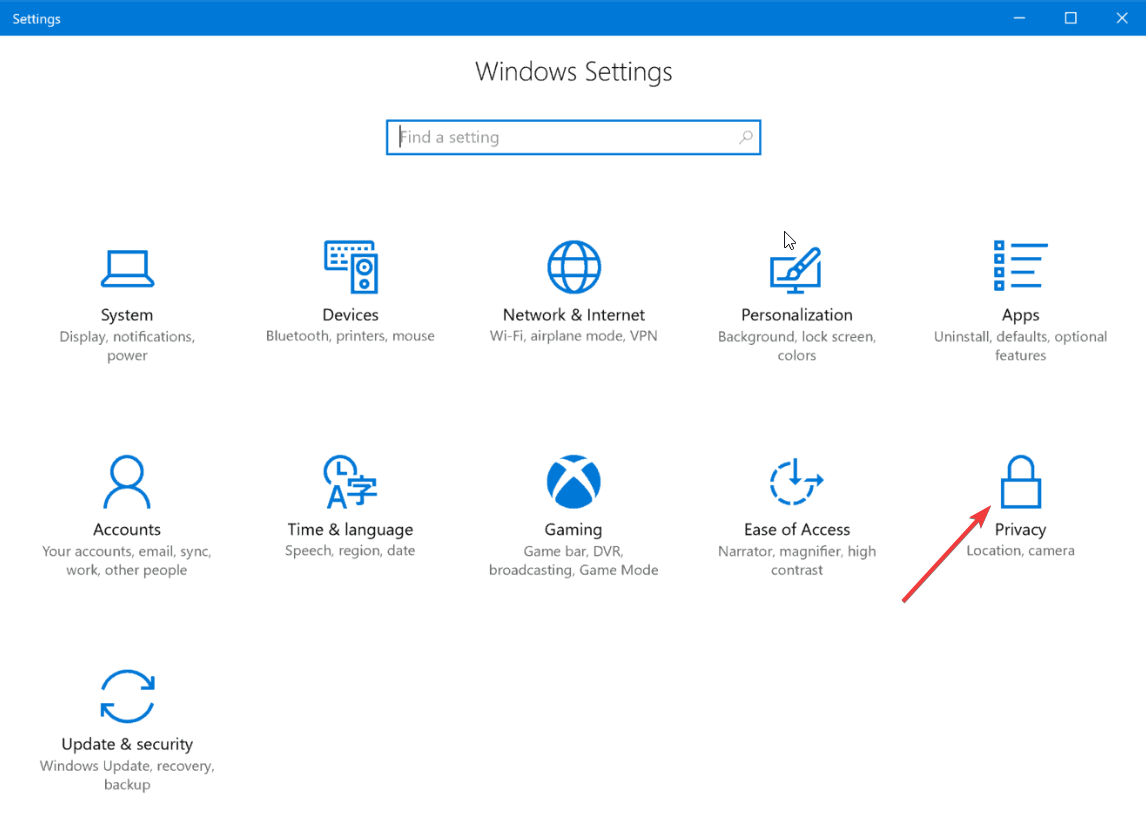Image resolution: width=1146 pixels, height=814 pixels.
Task: Select the Gaming Xbox icon
Action: 573,481
